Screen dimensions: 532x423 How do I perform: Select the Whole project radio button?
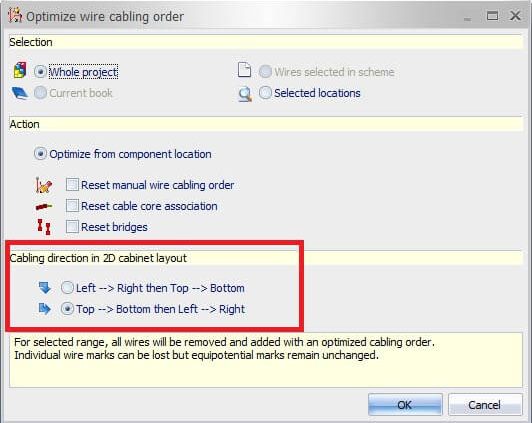pyautogui.click(x=40, y=72)
